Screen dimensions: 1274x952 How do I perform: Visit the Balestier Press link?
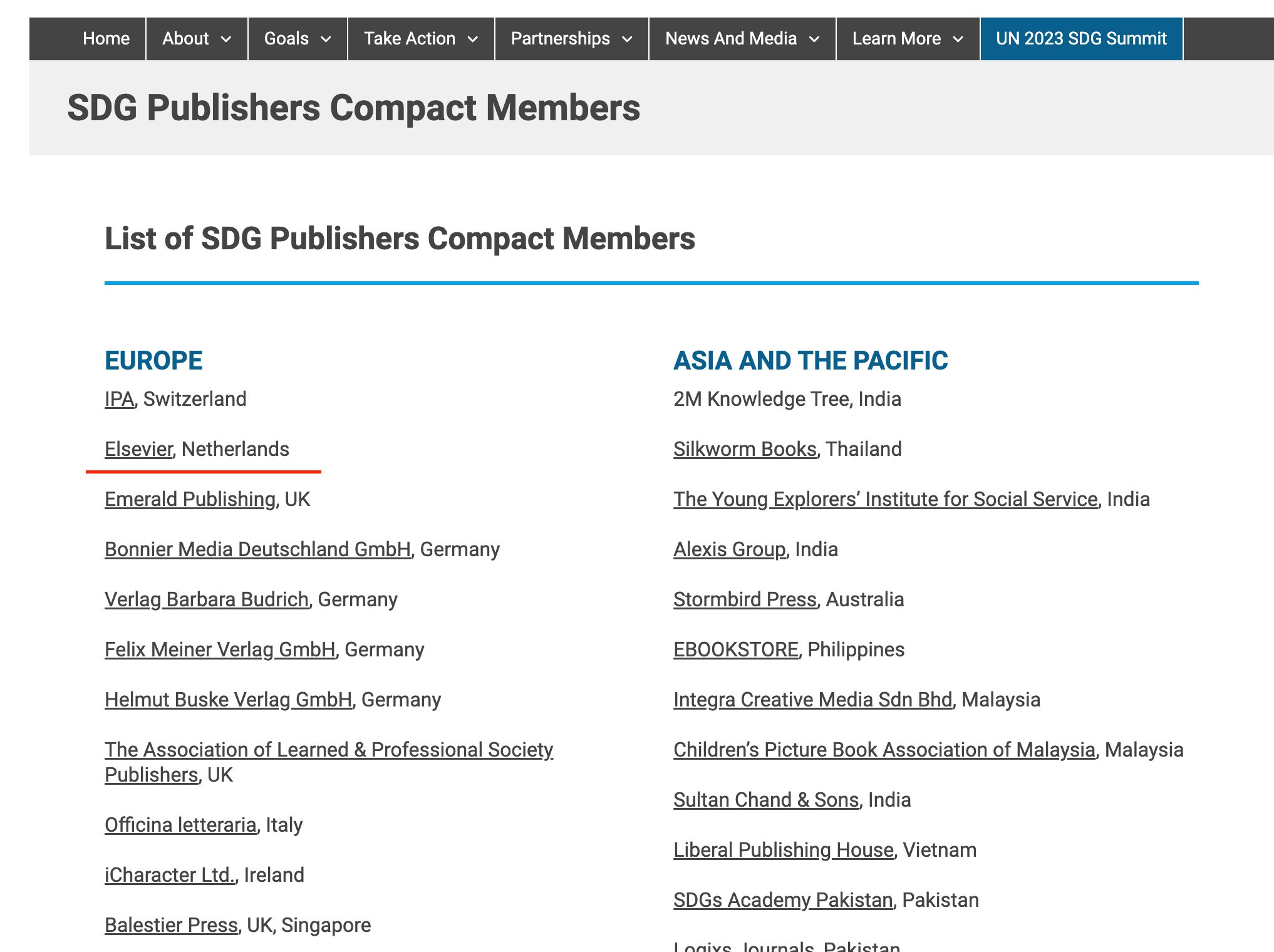click(171, 925)
